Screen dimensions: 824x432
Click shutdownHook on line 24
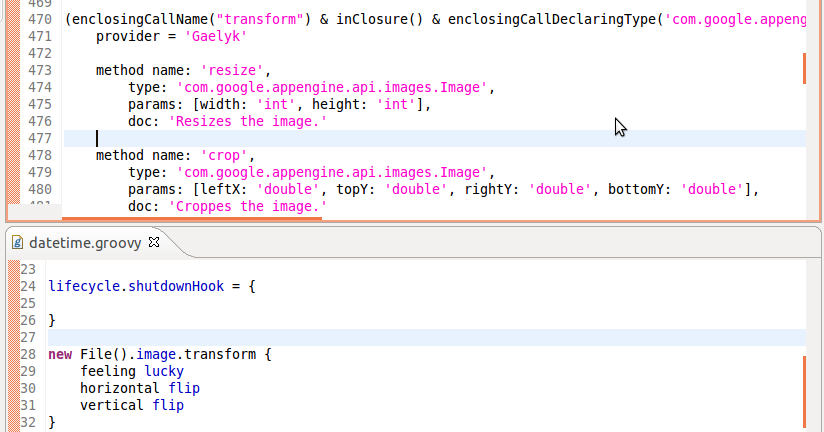pyautogui.click(x=176, y=286)
